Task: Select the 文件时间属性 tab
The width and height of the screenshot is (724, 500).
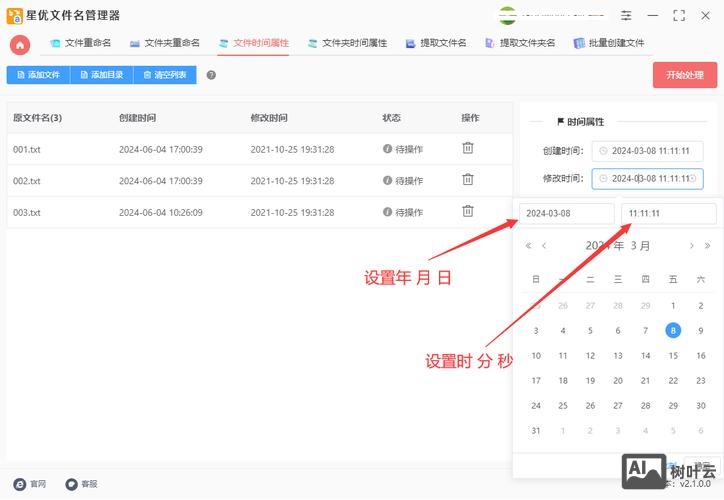Action: pos(253,43)
